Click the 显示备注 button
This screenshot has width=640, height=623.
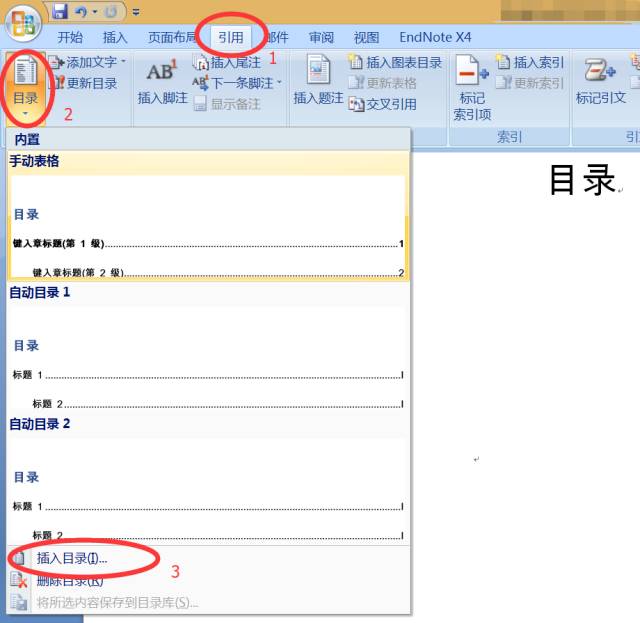point(227,104)
